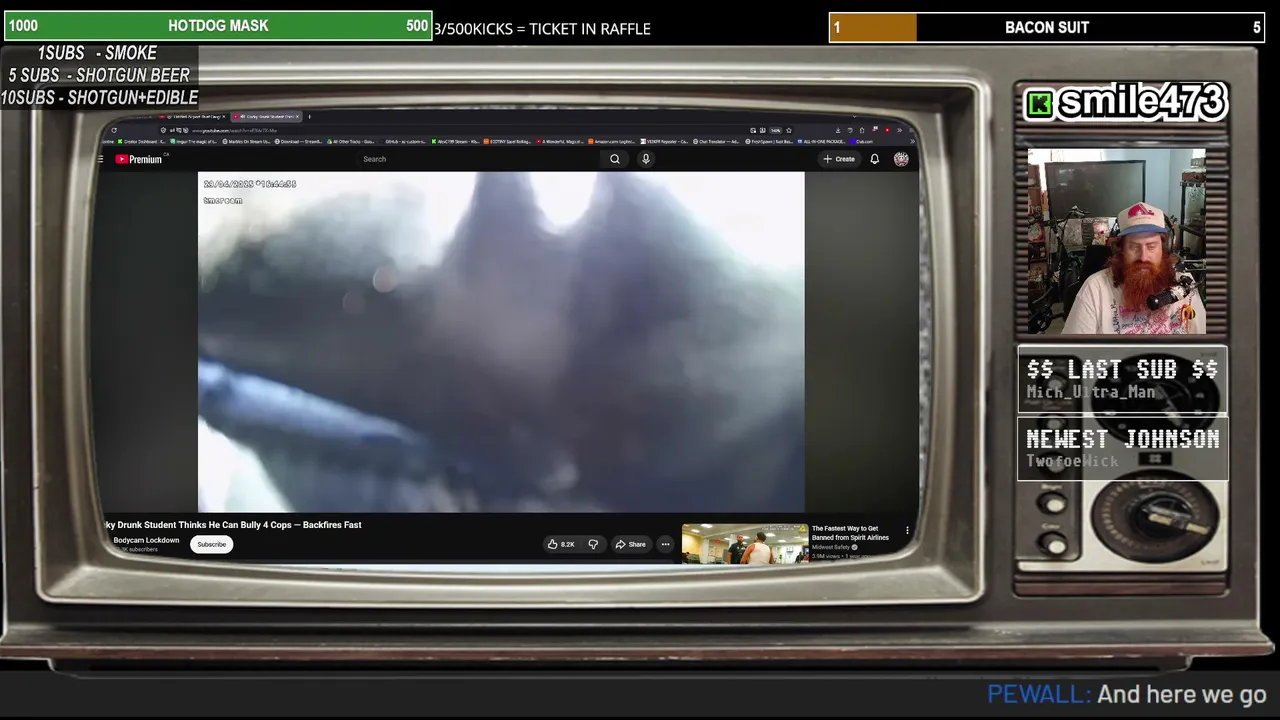
Task: Click the Kick logo beside smile473
Action: (1040, 104)
